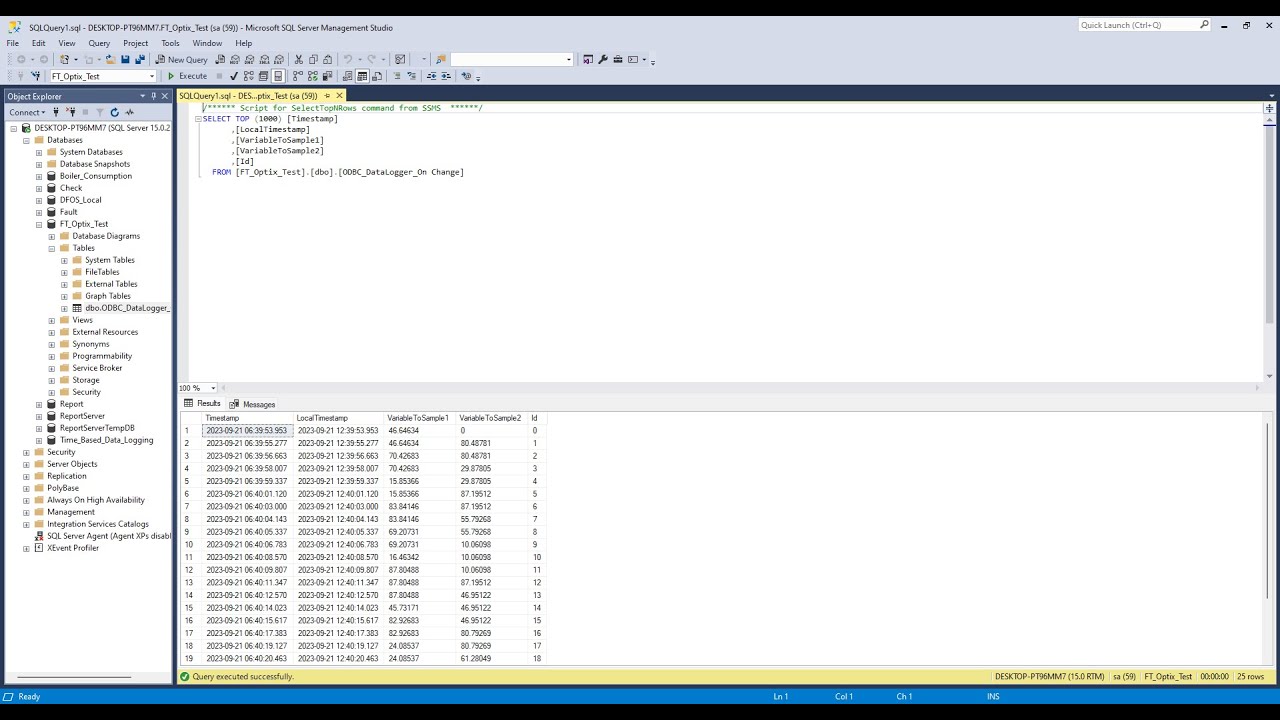Image resolution: width=1280 pixels, height=720 pixels.
Task: Click the Save All icon
Action: point(139,59)
